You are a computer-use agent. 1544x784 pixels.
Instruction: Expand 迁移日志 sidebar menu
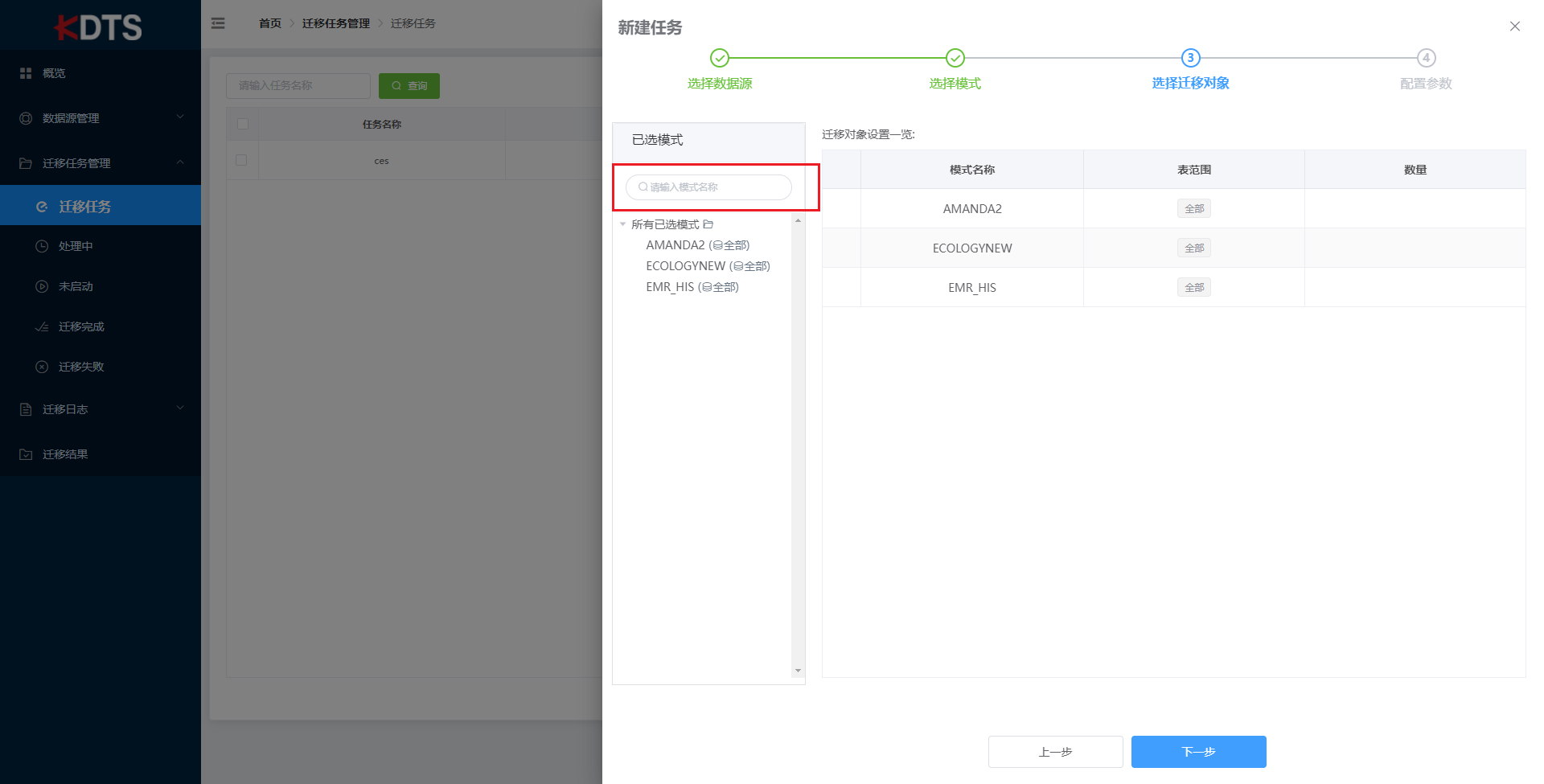101,409
